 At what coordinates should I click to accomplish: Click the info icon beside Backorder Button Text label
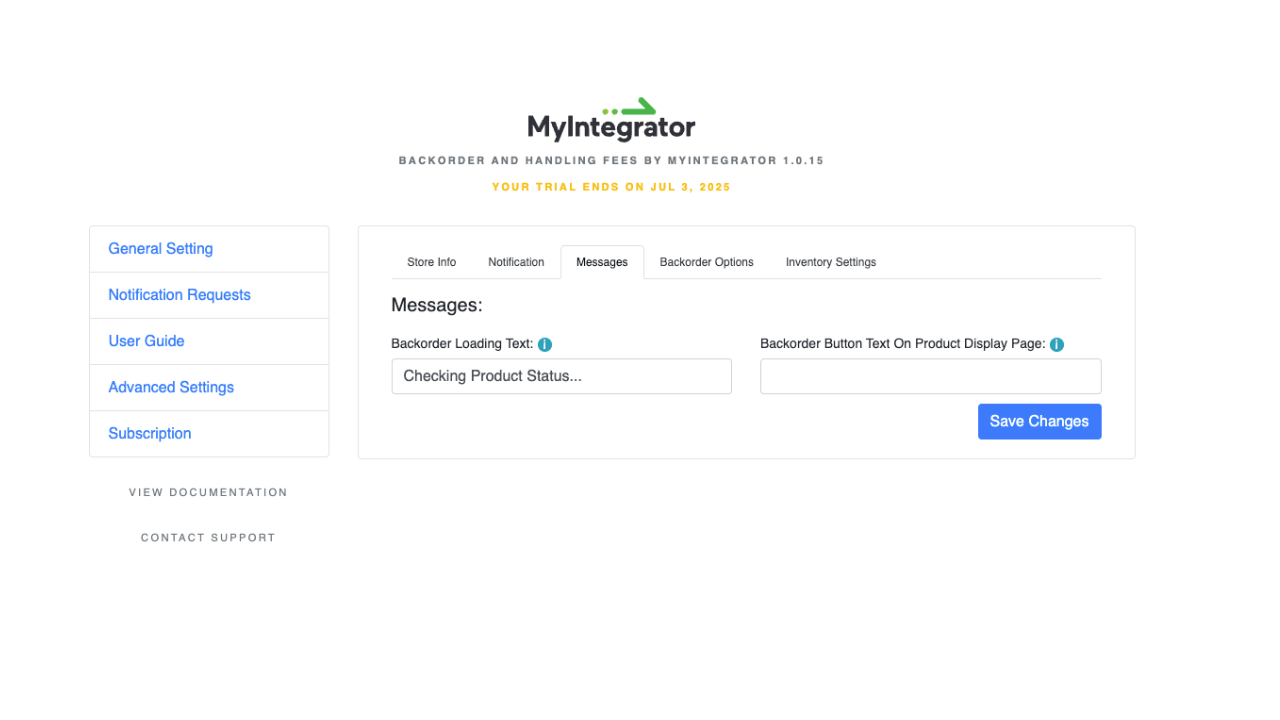coord(1057,344)
